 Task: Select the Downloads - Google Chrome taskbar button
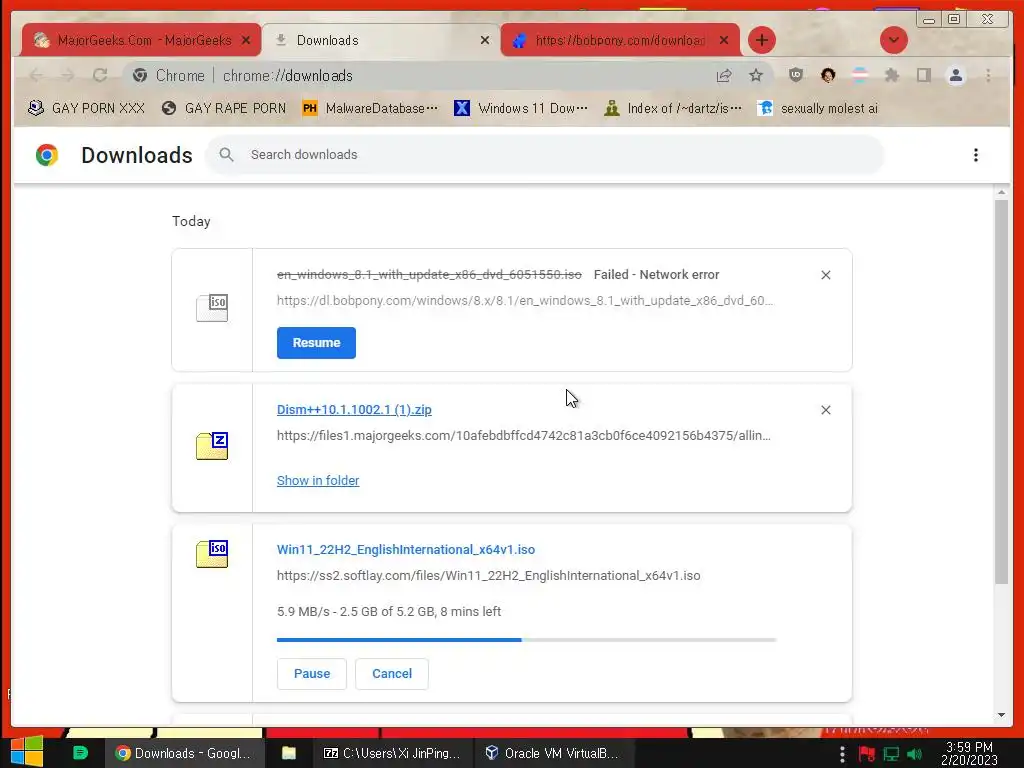(185, 754)
